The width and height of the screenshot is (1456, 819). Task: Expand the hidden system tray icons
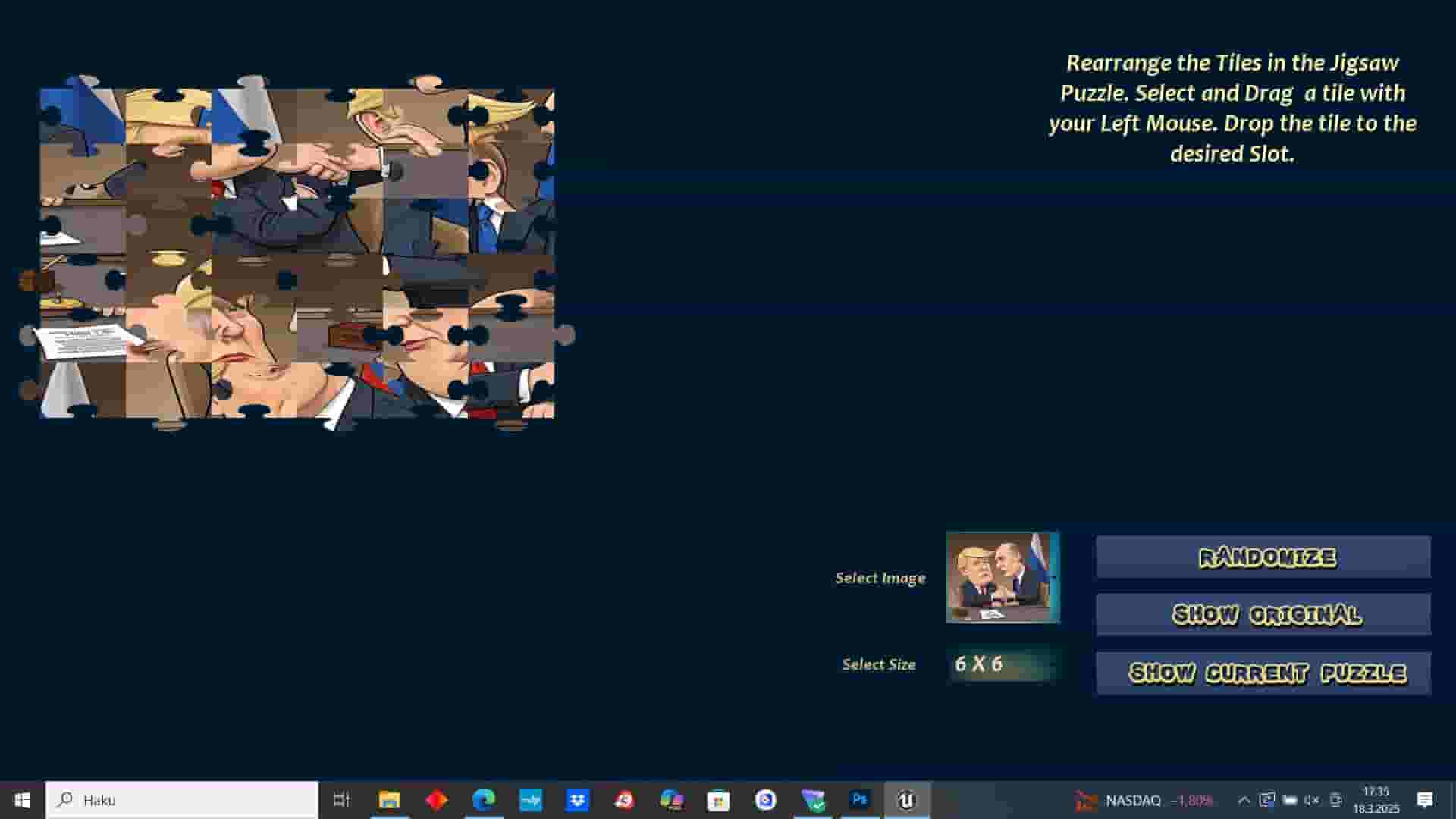(x=1244, y=800)
